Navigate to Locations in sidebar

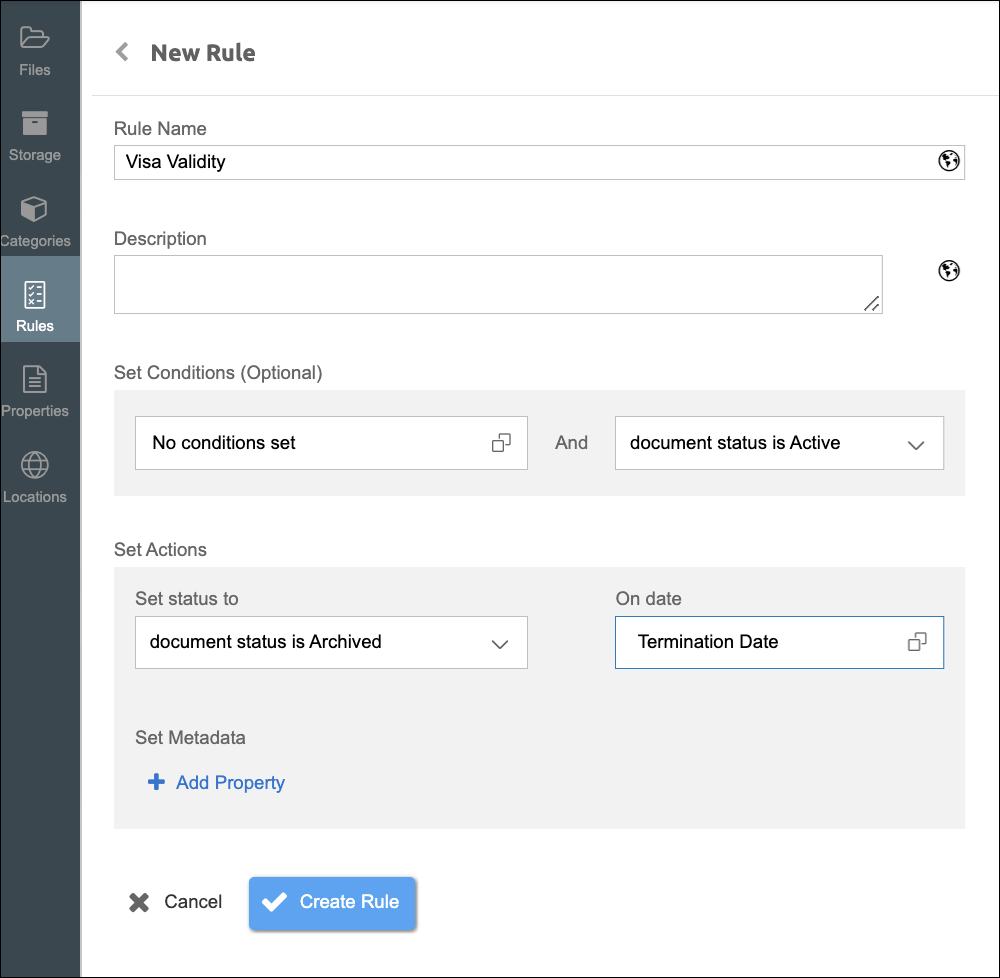34,478
